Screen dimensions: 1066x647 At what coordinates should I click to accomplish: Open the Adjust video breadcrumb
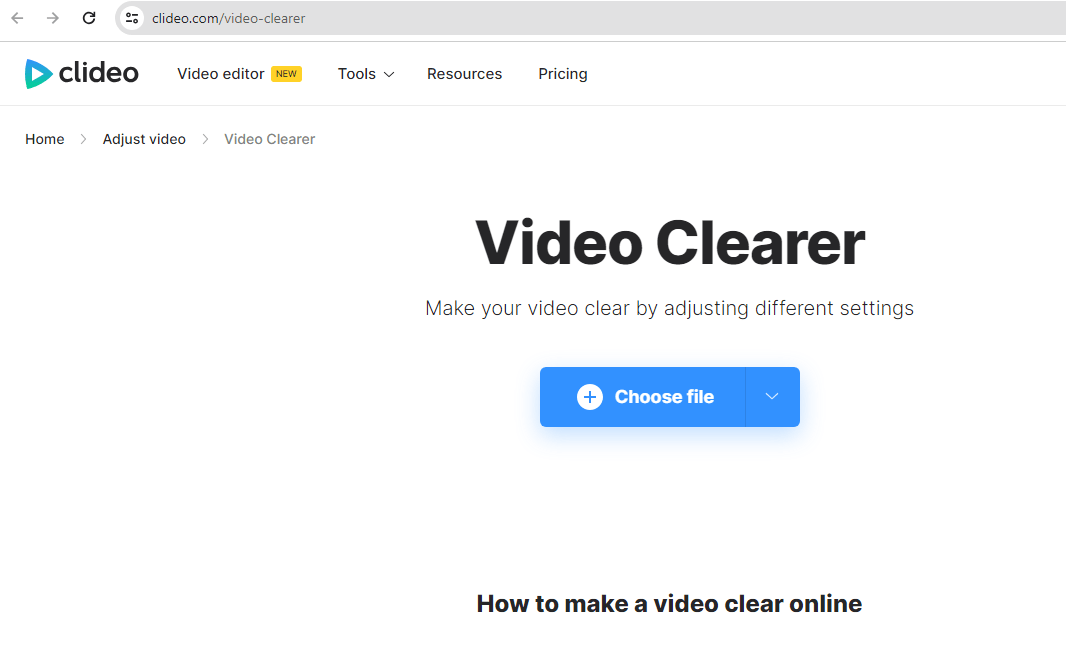[x=143, y=138]
